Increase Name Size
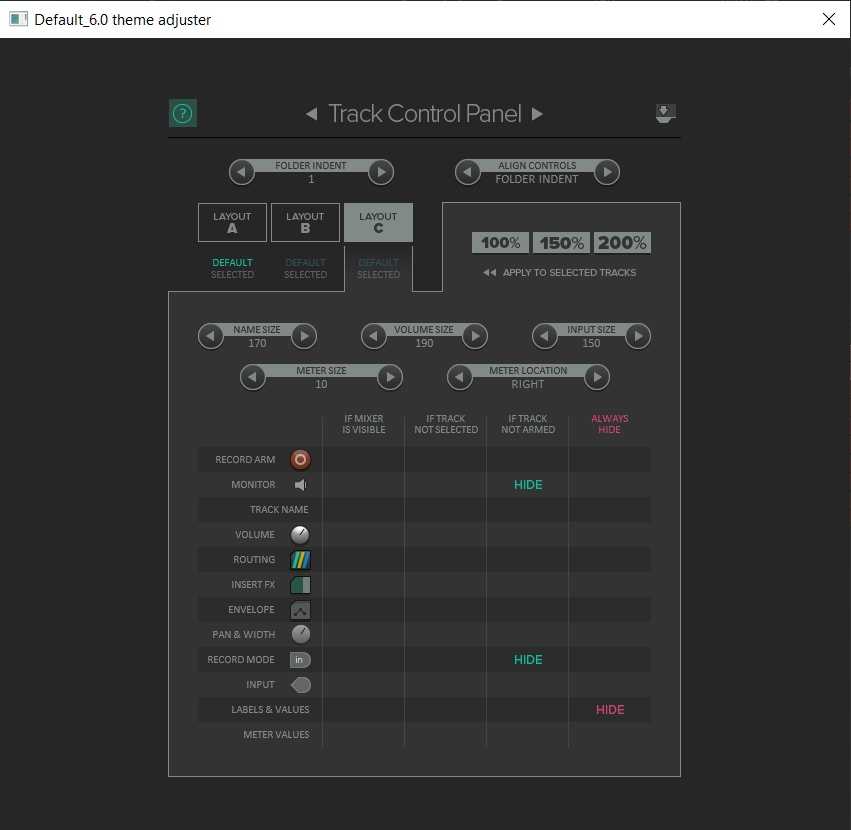This screenshot has width=851, height=830. [304, 336]
